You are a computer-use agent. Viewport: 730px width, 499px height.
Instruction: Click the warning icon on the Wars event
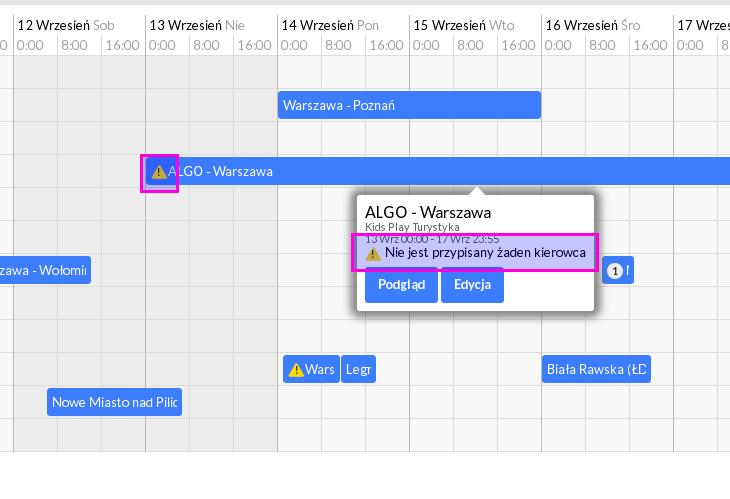click(x=296, y=370)
